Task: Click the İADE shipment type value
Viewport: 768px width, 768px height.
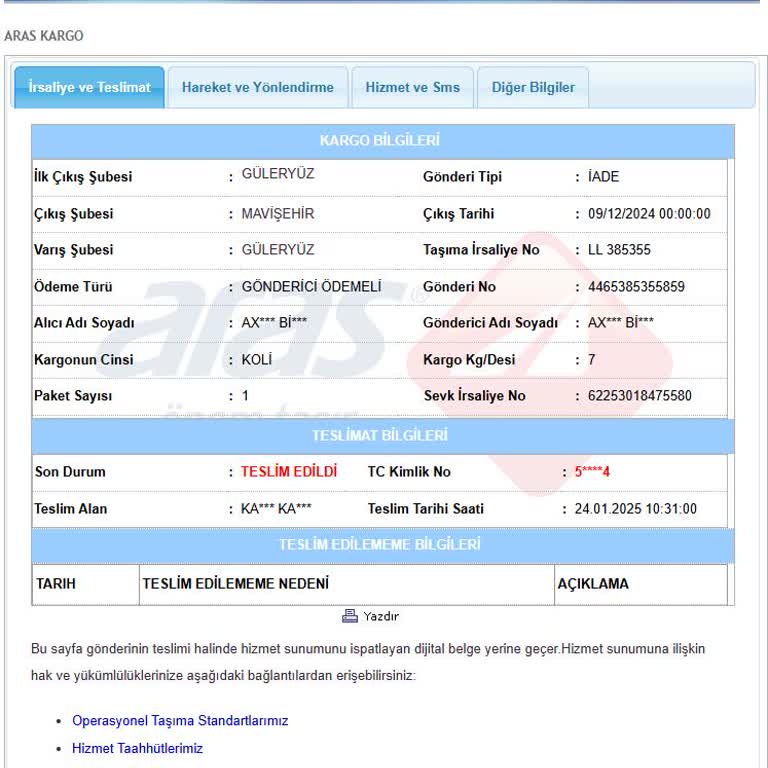Action: pyautogui.click(x=603, y=176)
